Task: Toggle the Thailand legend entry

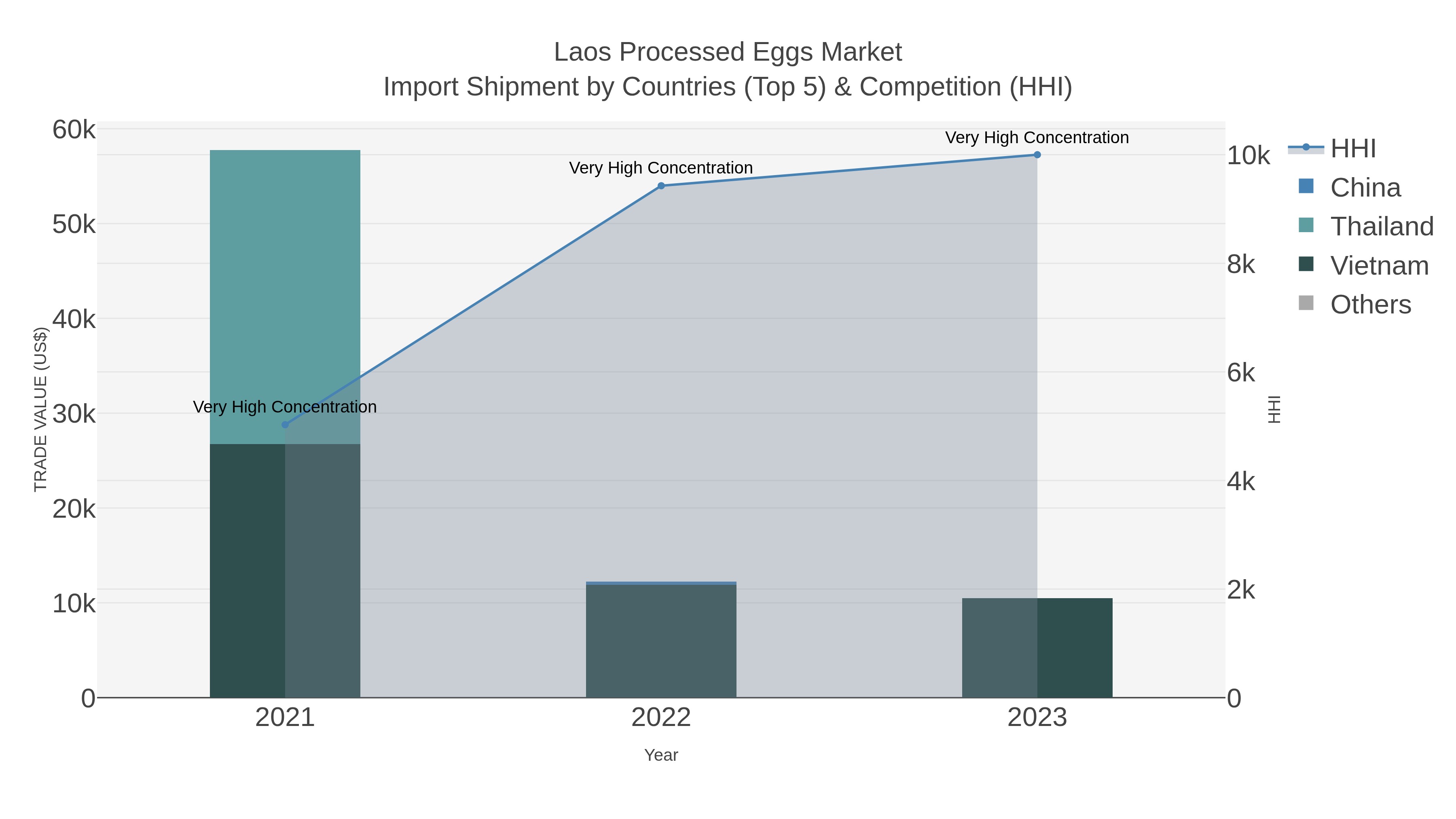Action: point(1366,226)
